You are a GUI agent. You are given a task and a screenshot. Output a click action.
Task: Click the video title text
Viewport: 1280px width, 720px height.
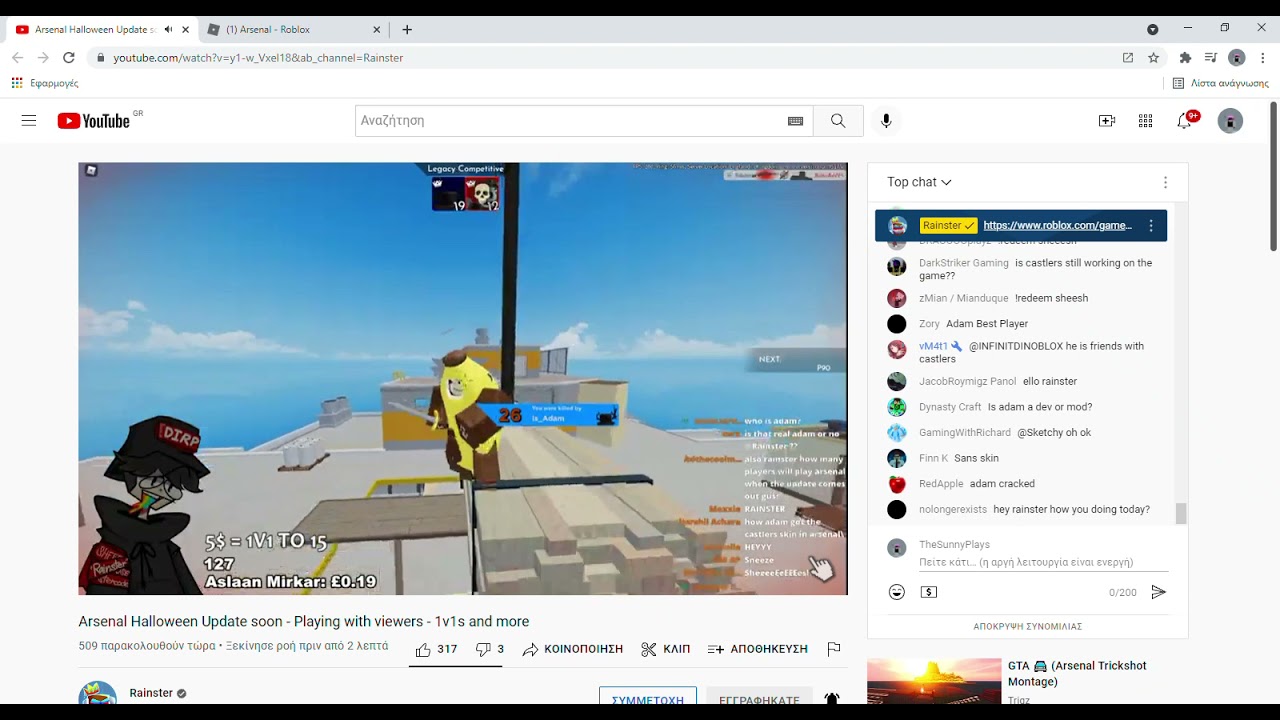click(x=304, y=622)
